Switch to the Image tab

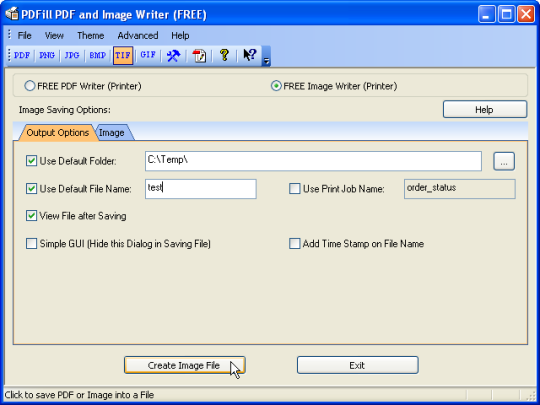[112, 133]
